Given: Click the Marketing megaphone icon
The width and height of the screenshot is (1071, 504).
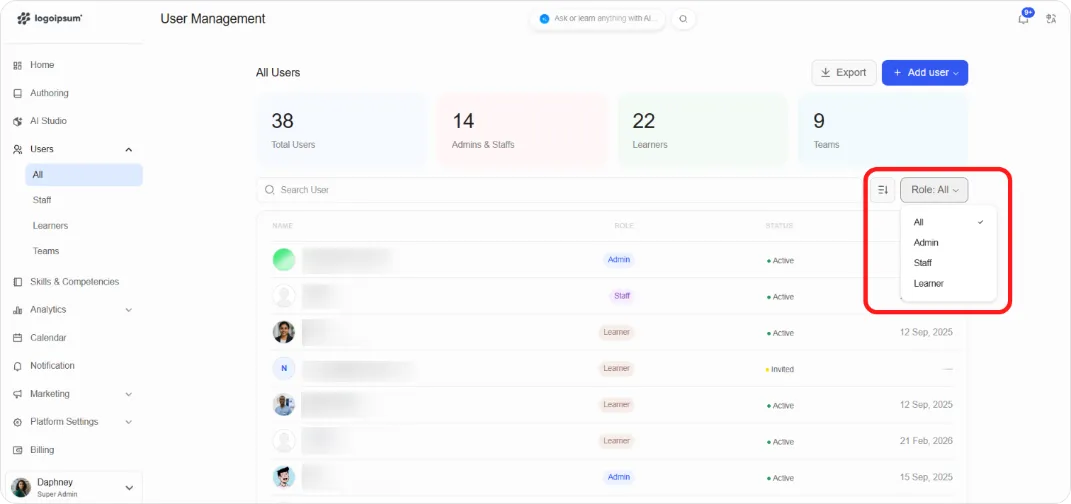Looking at the screenshot, I should click(x=18, y=394).
